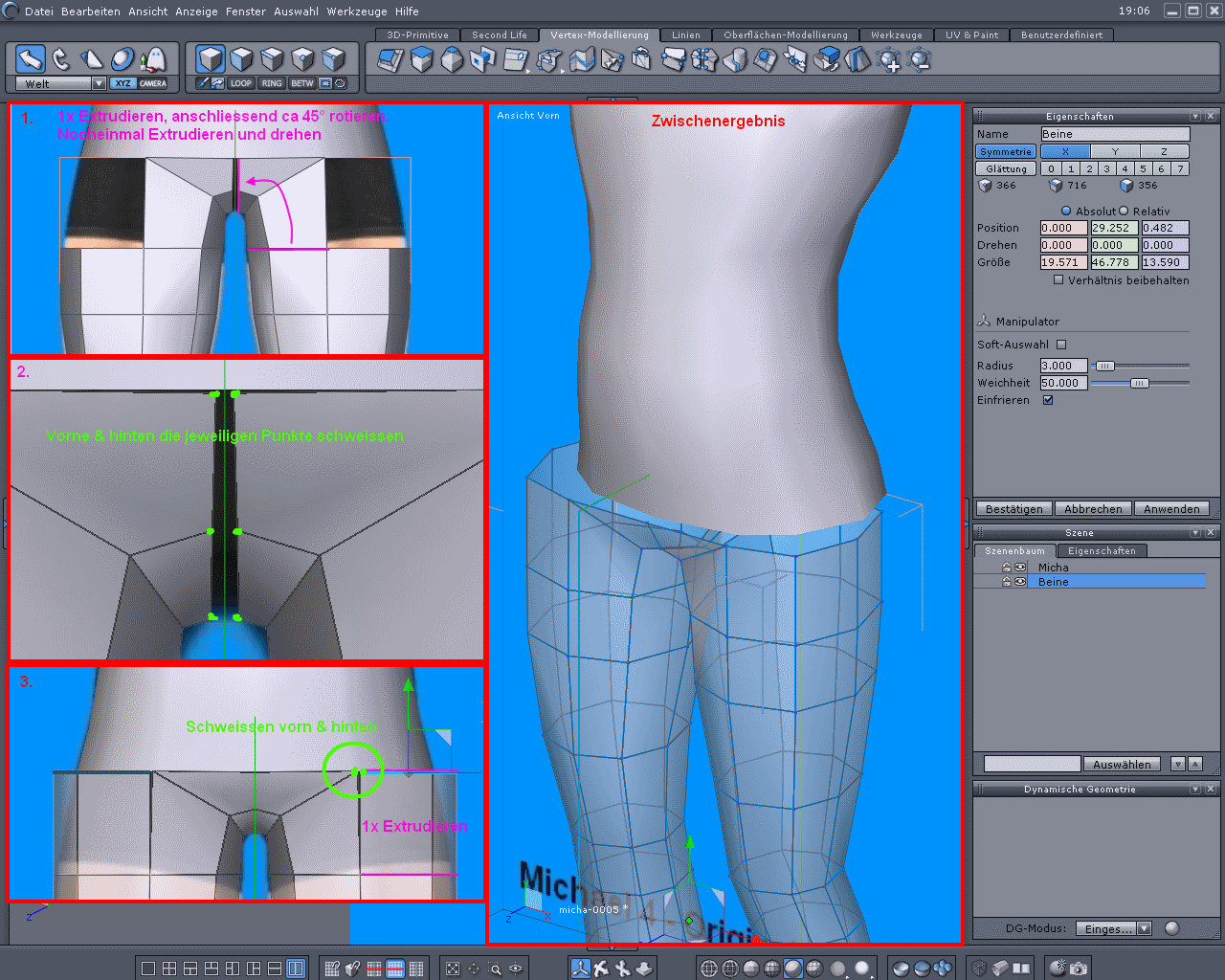Open the DG-Modus dropdown

1145,928
